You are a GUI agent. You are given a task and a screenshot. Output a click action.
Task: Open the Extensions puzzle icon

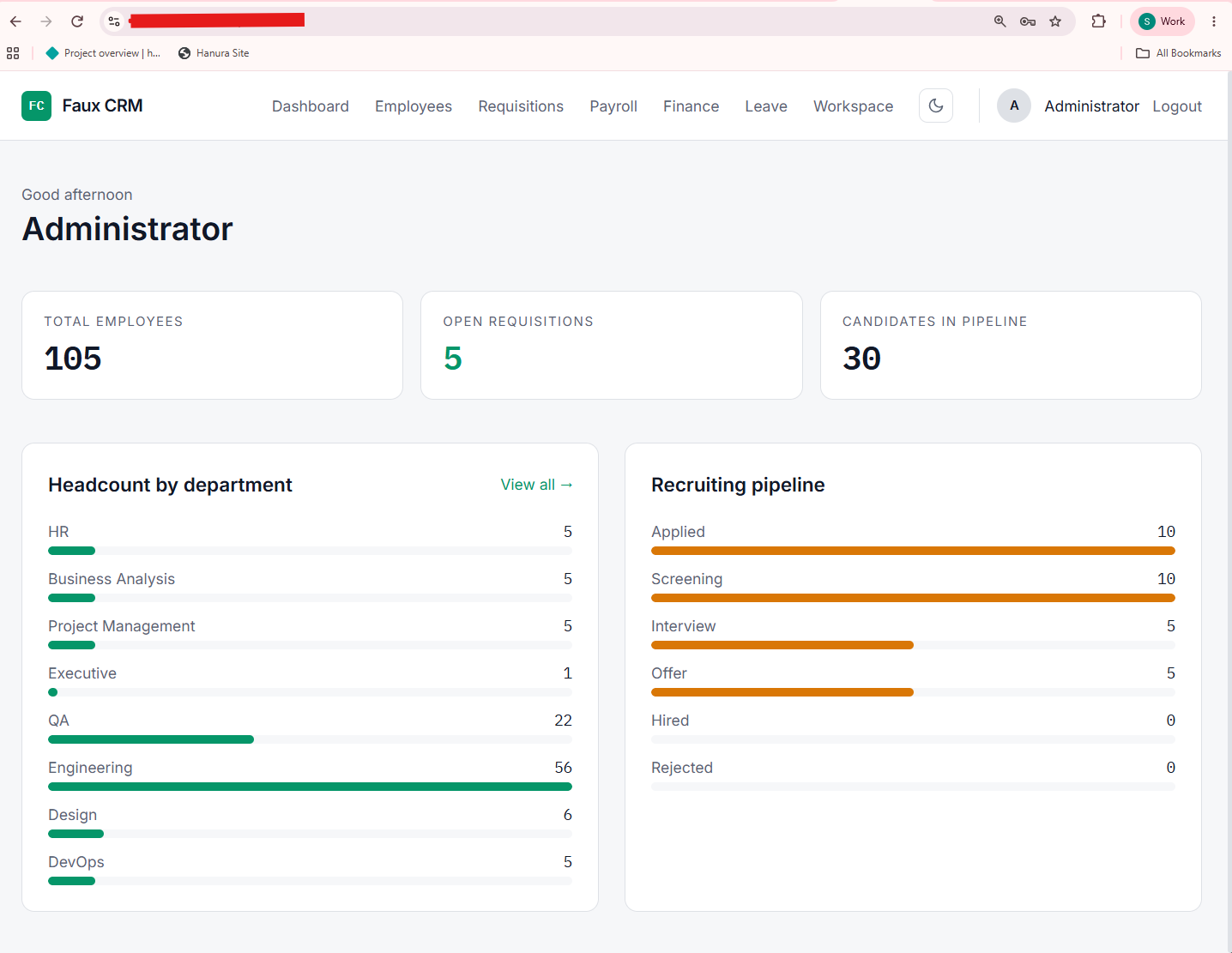1098,21
